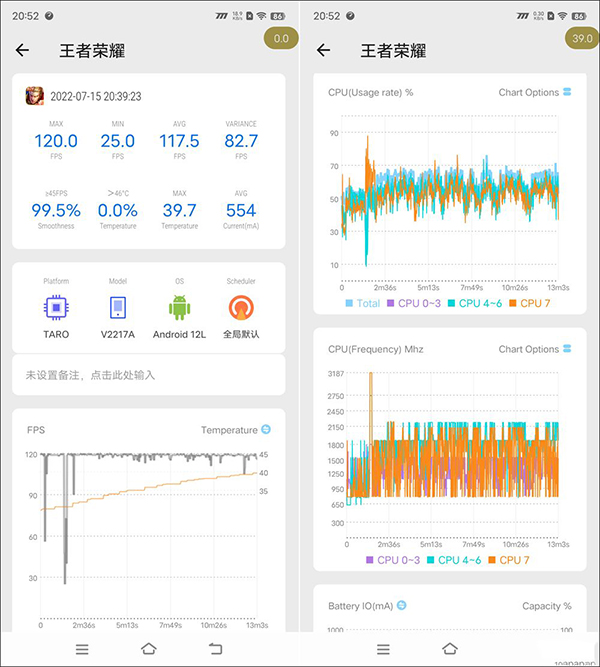Viewport: 600px width, 667px height.
Task: Go back using left screen arrow
Action: (x=23, y=50)
